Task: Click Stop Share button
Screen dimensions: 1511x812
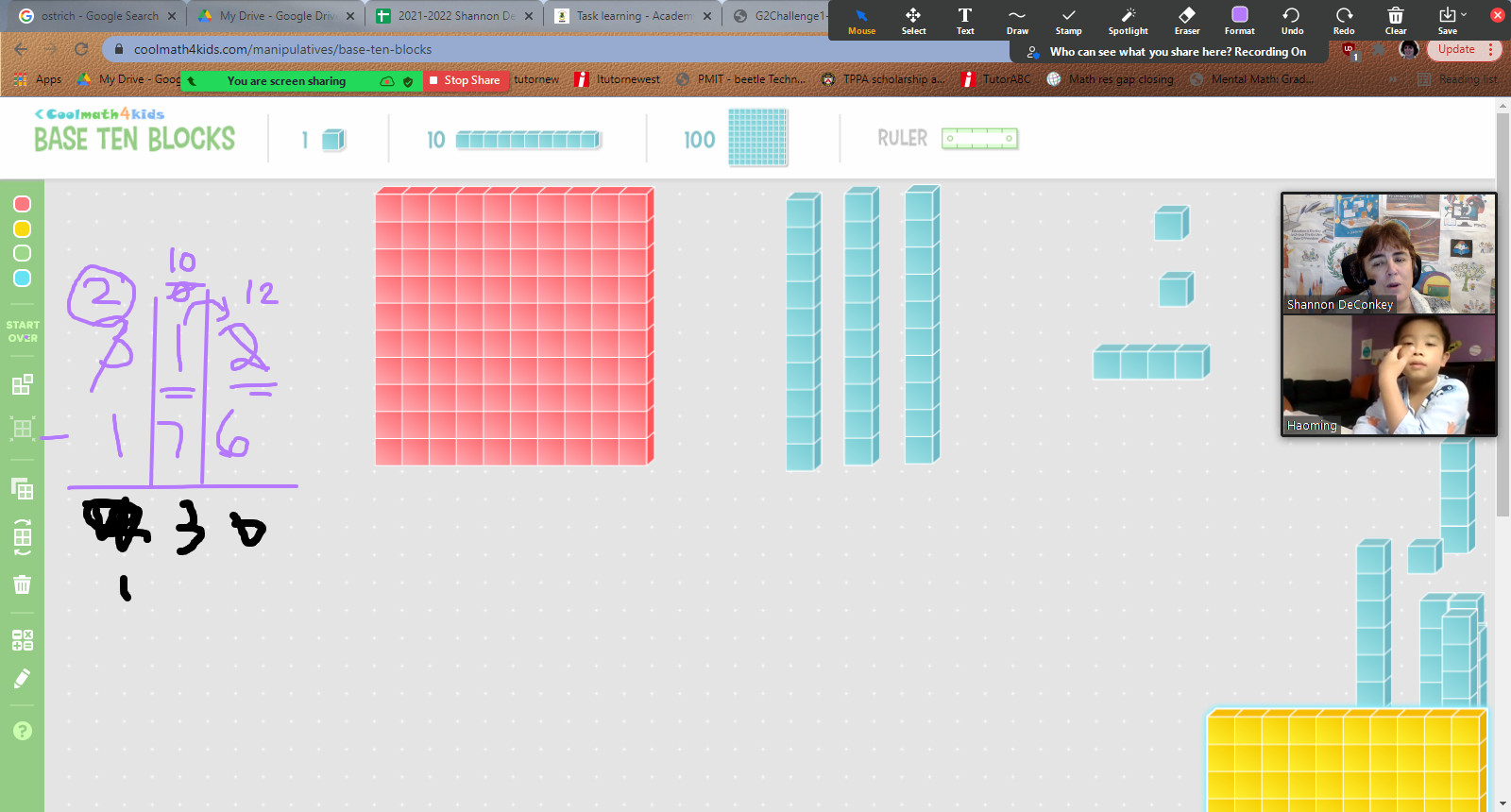Action: tap(466, 80)
